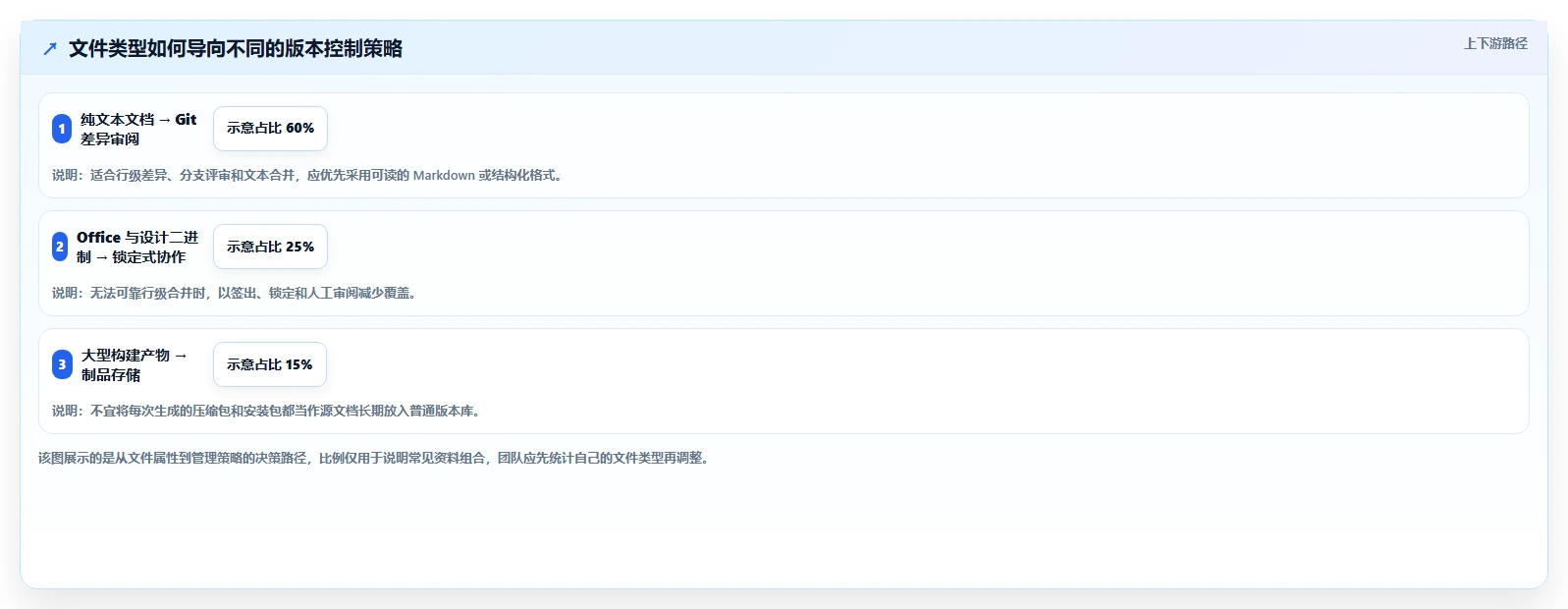Click the 上下游路径 label

pyautogui.click(x=1495, y=43)
